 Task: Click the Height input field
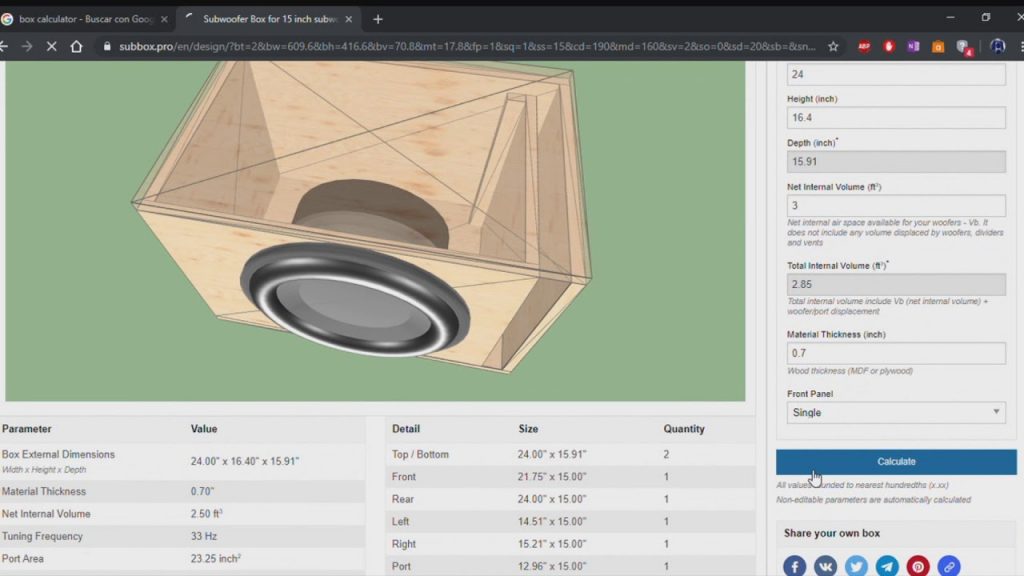[x=895, y=118]
